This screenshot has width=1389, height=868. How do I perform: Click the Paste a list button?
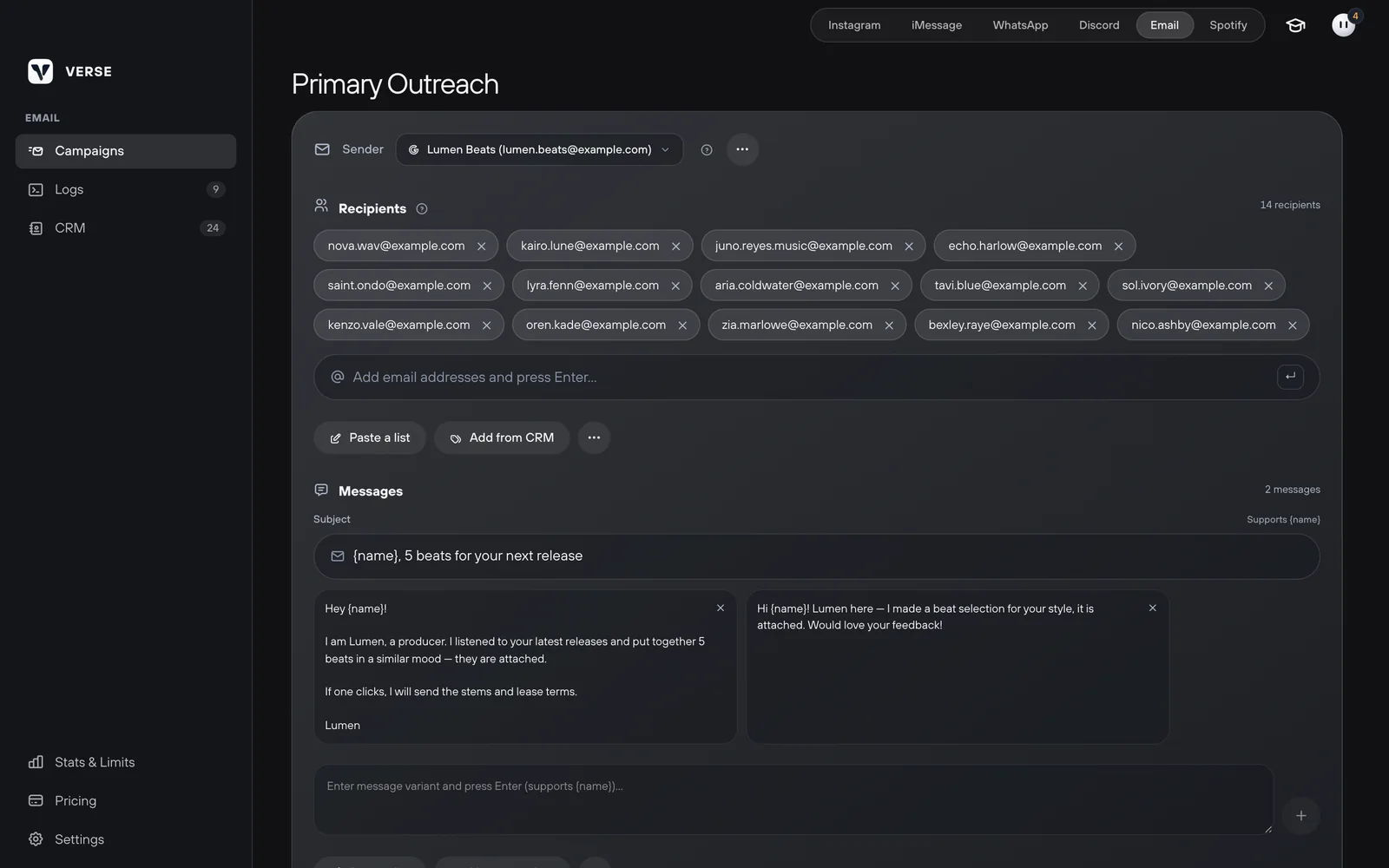[370, 437]
